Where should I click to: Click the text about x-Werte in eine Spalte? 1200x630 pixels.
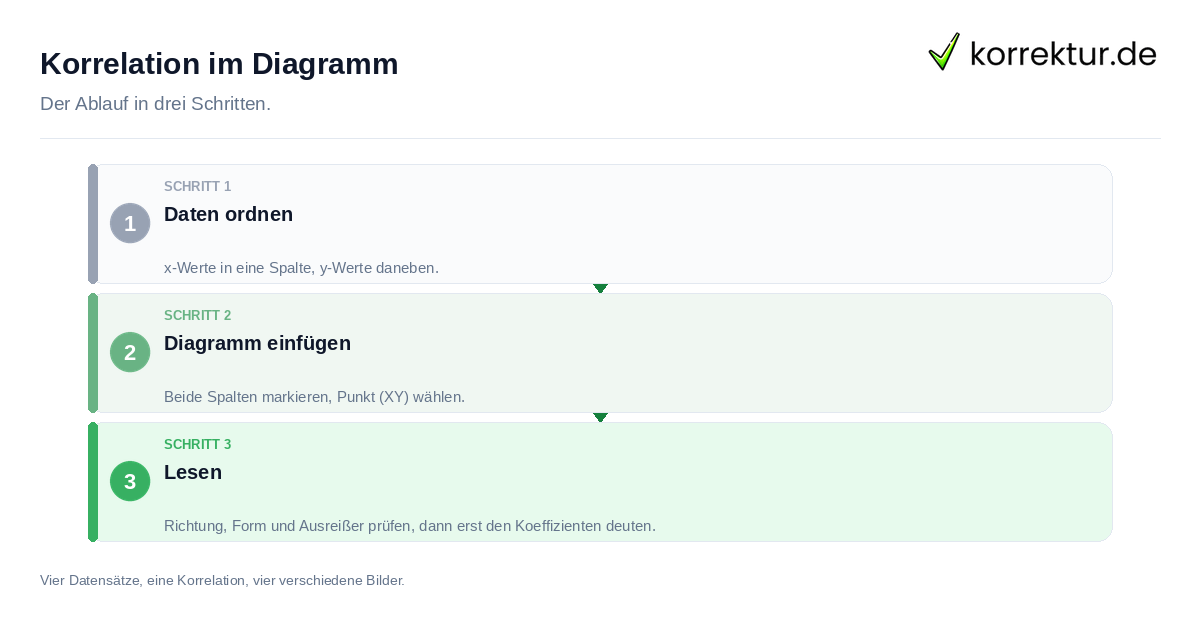point(301,268)
